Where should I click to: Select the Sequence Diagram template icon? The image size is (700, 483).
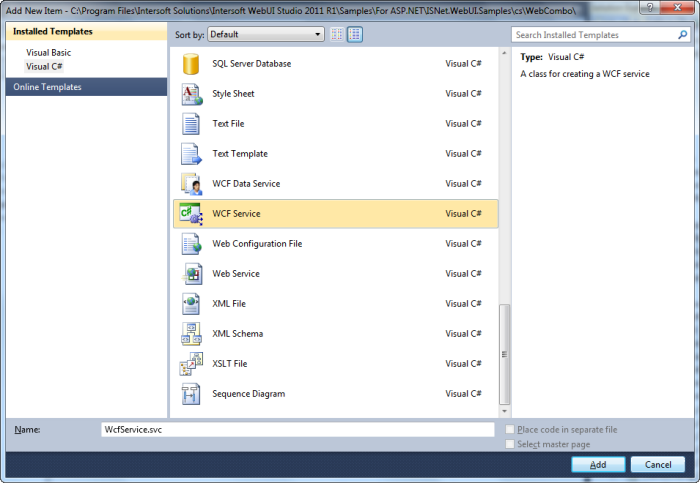point(191,394)
